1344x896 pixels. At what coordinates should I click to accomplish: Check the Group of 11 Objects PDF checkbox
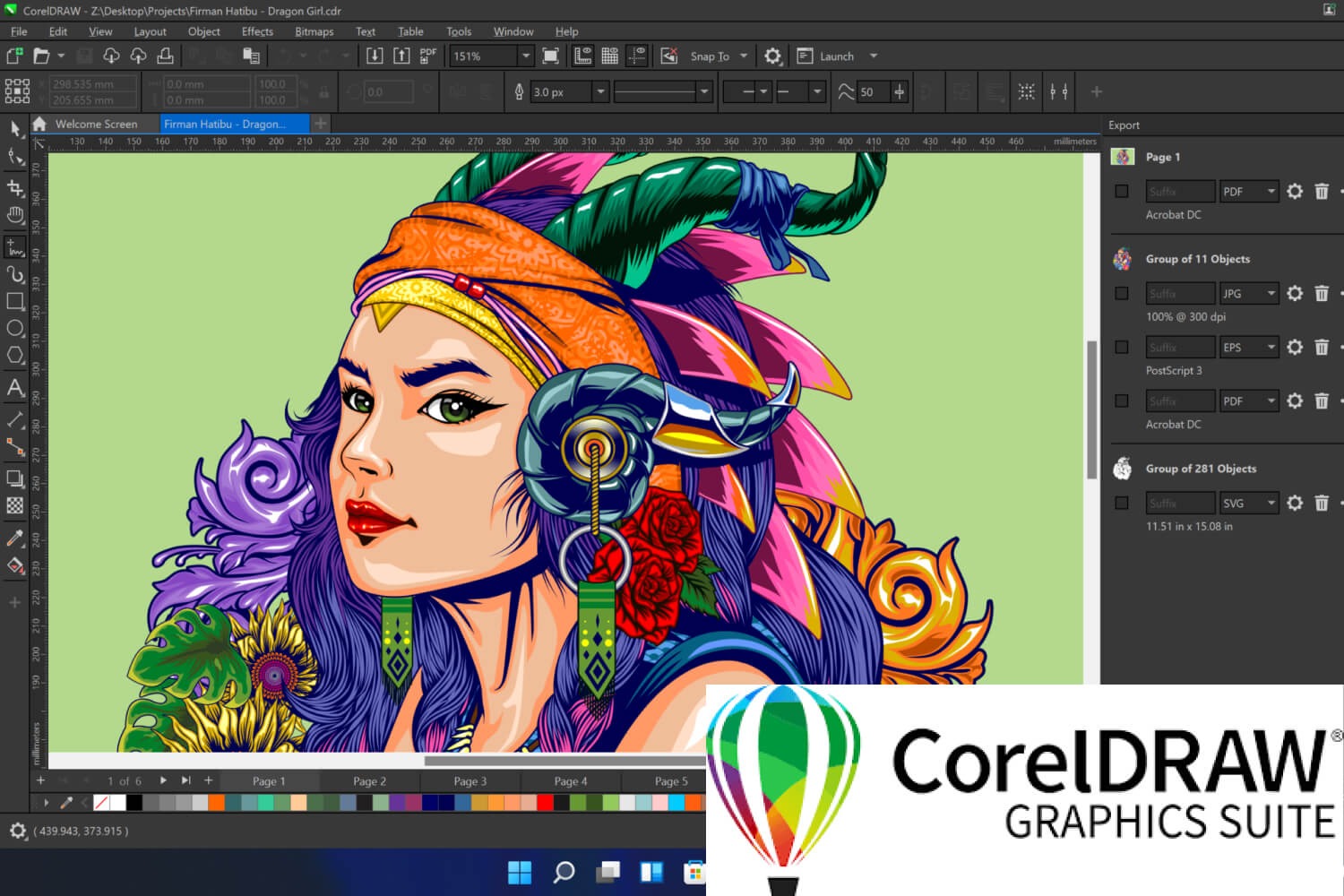click(x=1121, y=401)
